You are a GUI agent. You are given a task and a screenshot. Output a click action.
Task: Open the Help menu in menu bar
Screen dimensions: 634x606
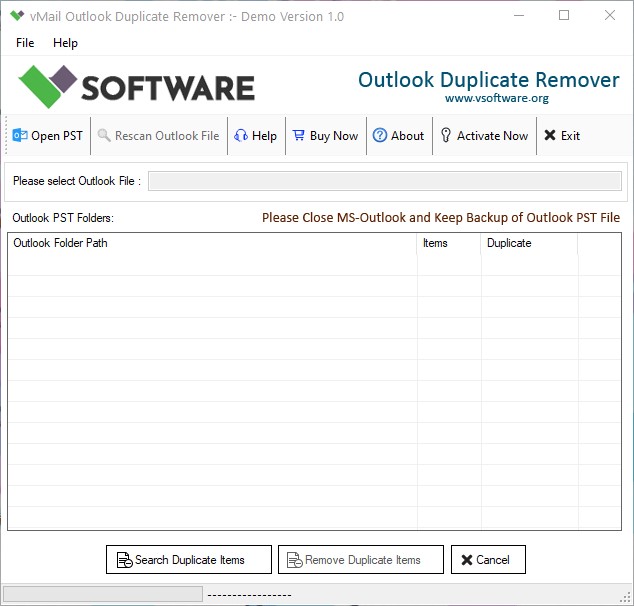coord(65,43)
